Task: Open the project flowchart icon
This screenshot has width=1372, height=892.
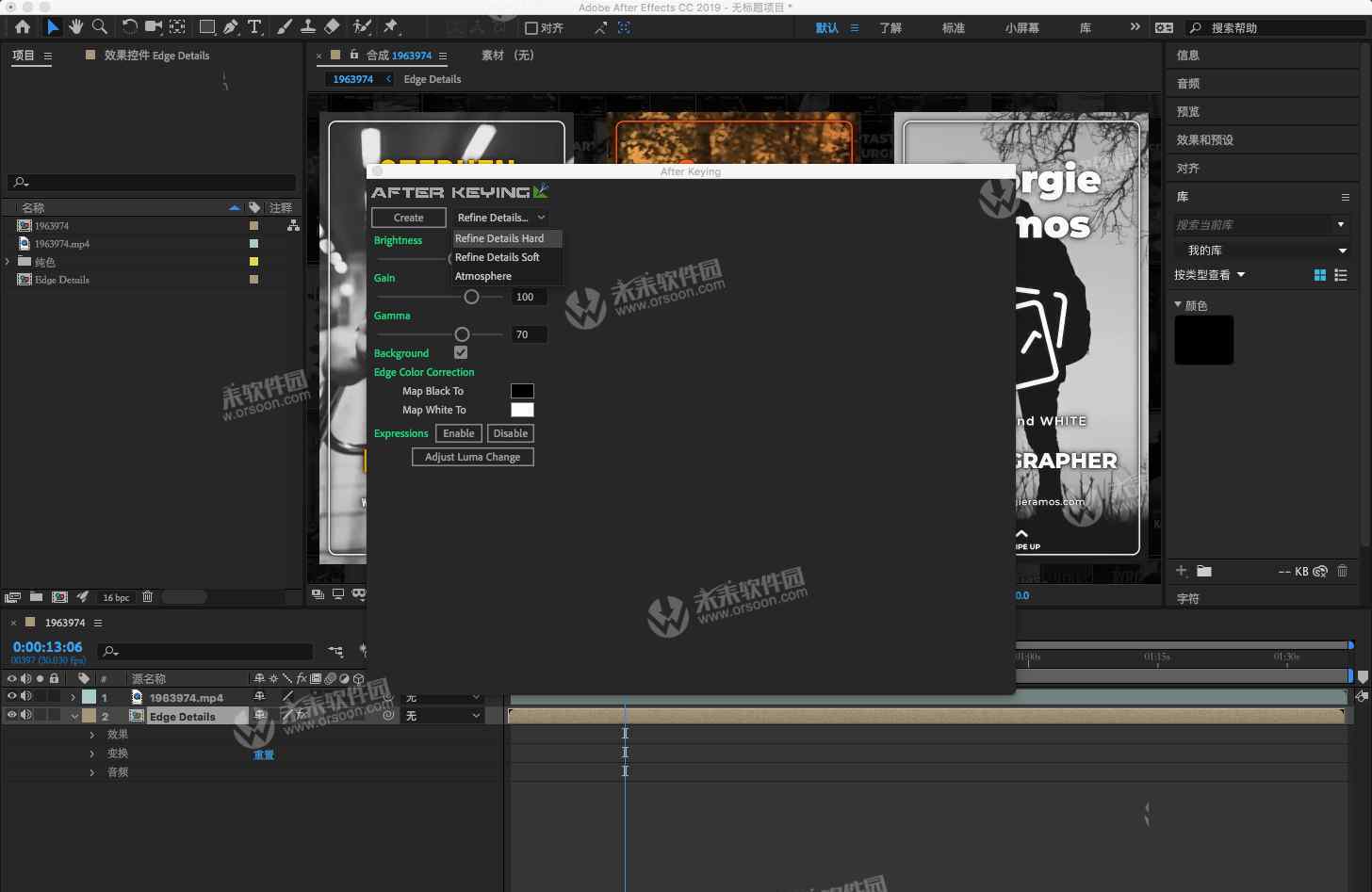Action: coord(293,226)
